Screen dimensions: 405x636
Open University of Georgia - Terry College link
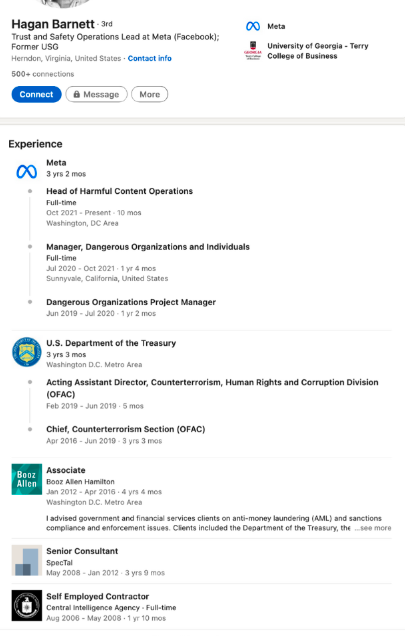point(318,51)
